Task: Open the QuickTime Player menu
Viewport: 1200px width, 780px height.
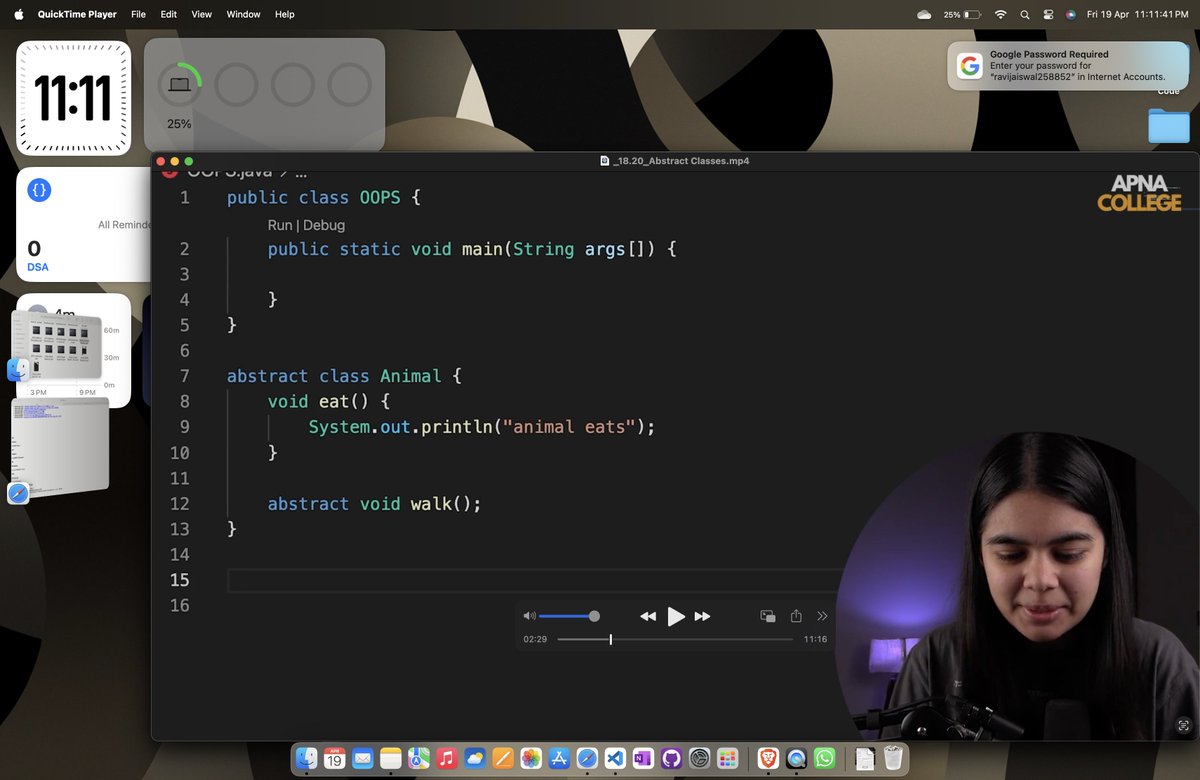Action: click(77, 14)
